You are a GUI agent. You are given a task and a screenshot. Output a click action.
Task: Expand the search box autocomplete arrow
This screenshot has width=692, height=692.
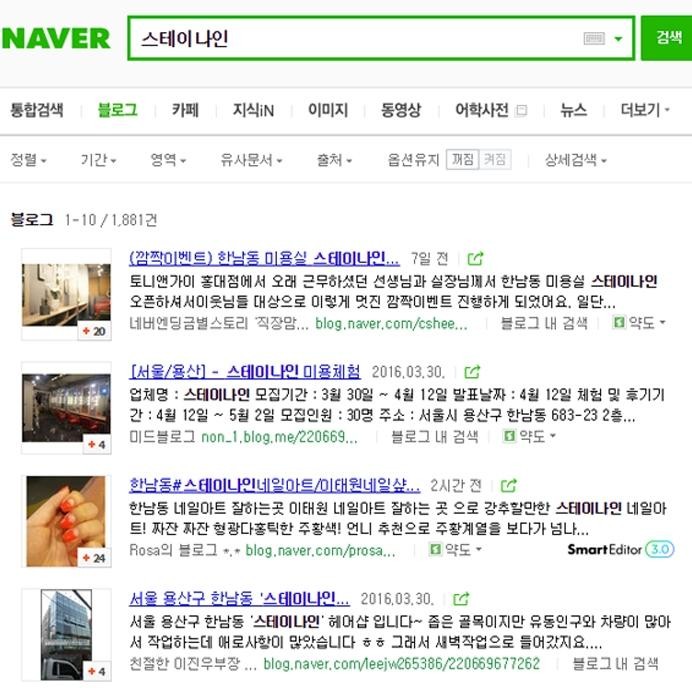tap(618, 39)
